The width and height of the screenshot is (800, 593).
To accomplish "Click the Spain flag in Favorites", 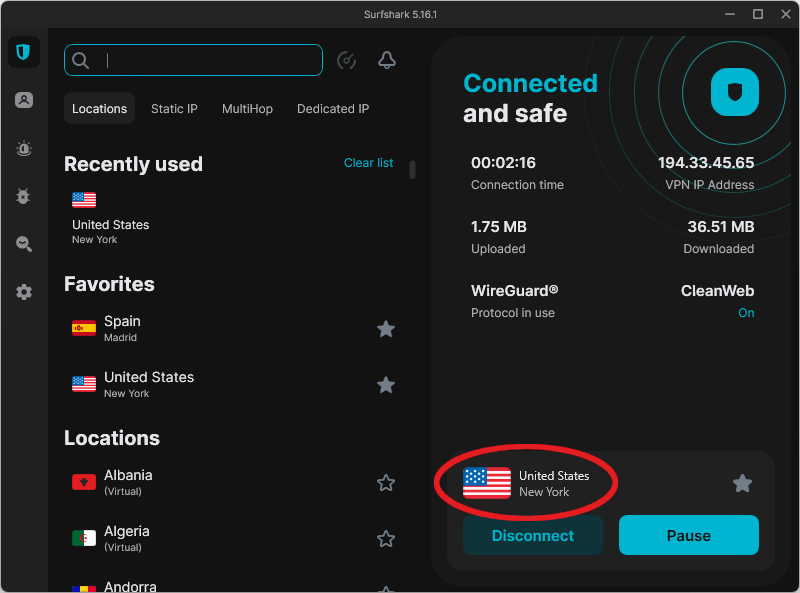I will coord(84,328).
